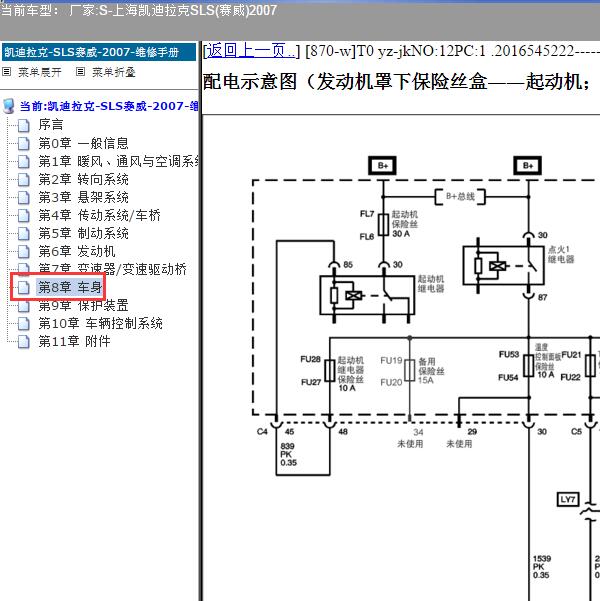Click the 起动机继电器 label in the diagram
This screenshot has height=601, width=600.
[x=431, y=284]
